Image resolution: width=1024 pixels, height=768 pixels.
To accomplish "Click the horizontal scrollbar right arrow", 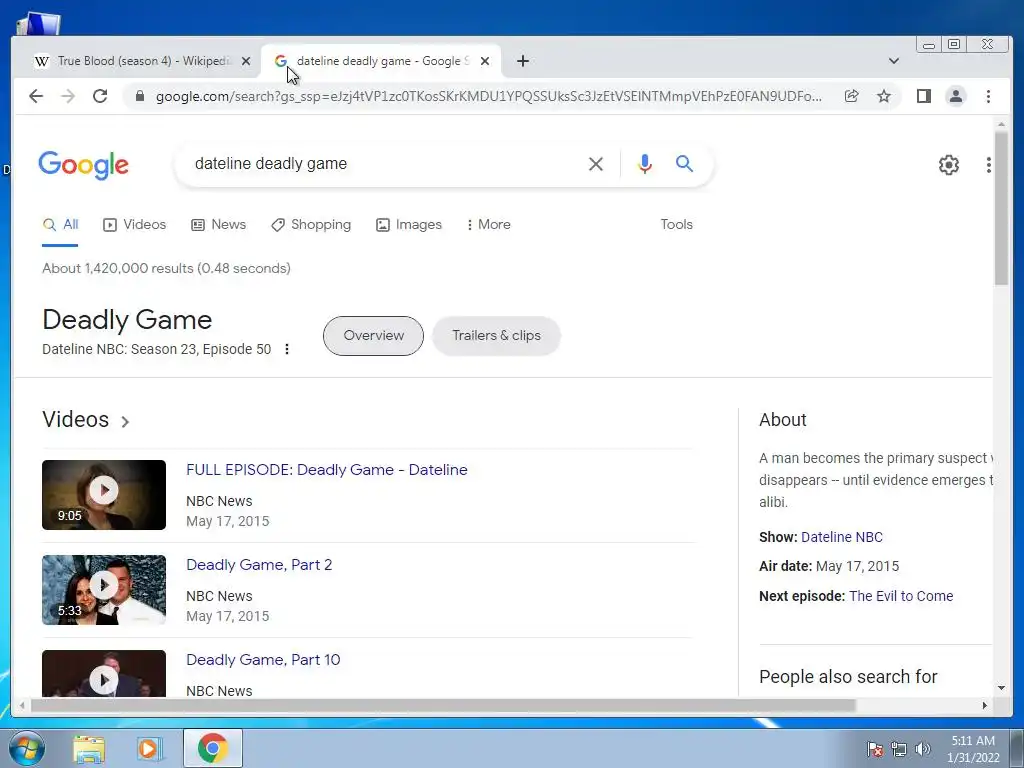I will click(x=985, y=705).
